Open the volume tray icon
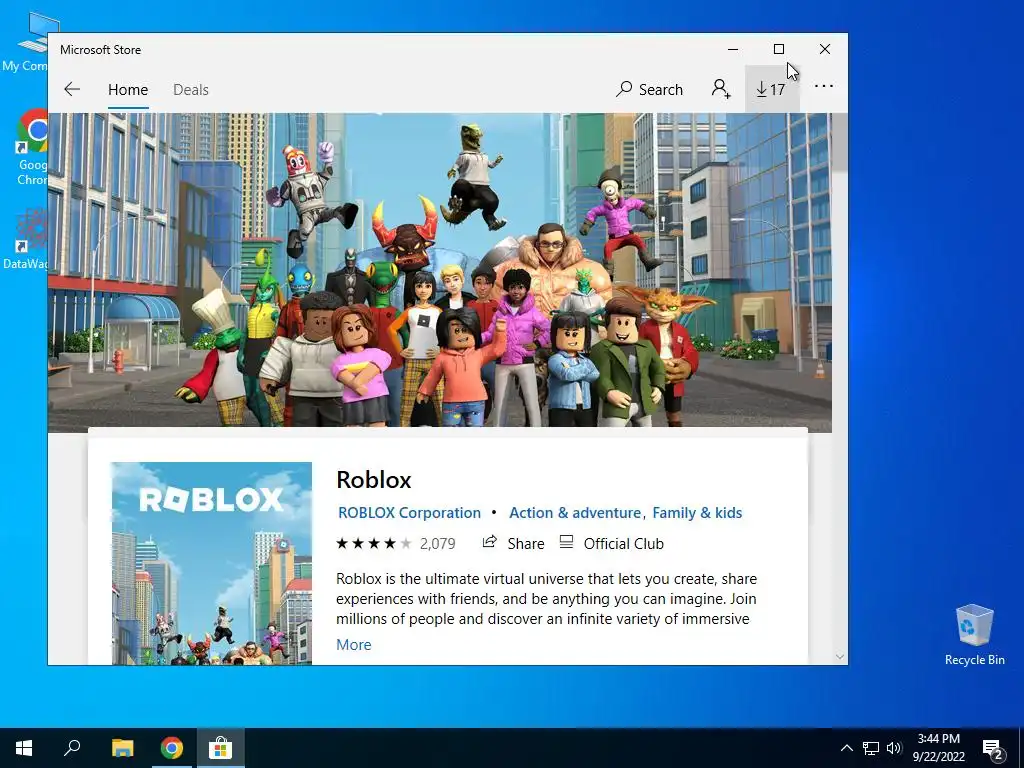 point(894,748)
